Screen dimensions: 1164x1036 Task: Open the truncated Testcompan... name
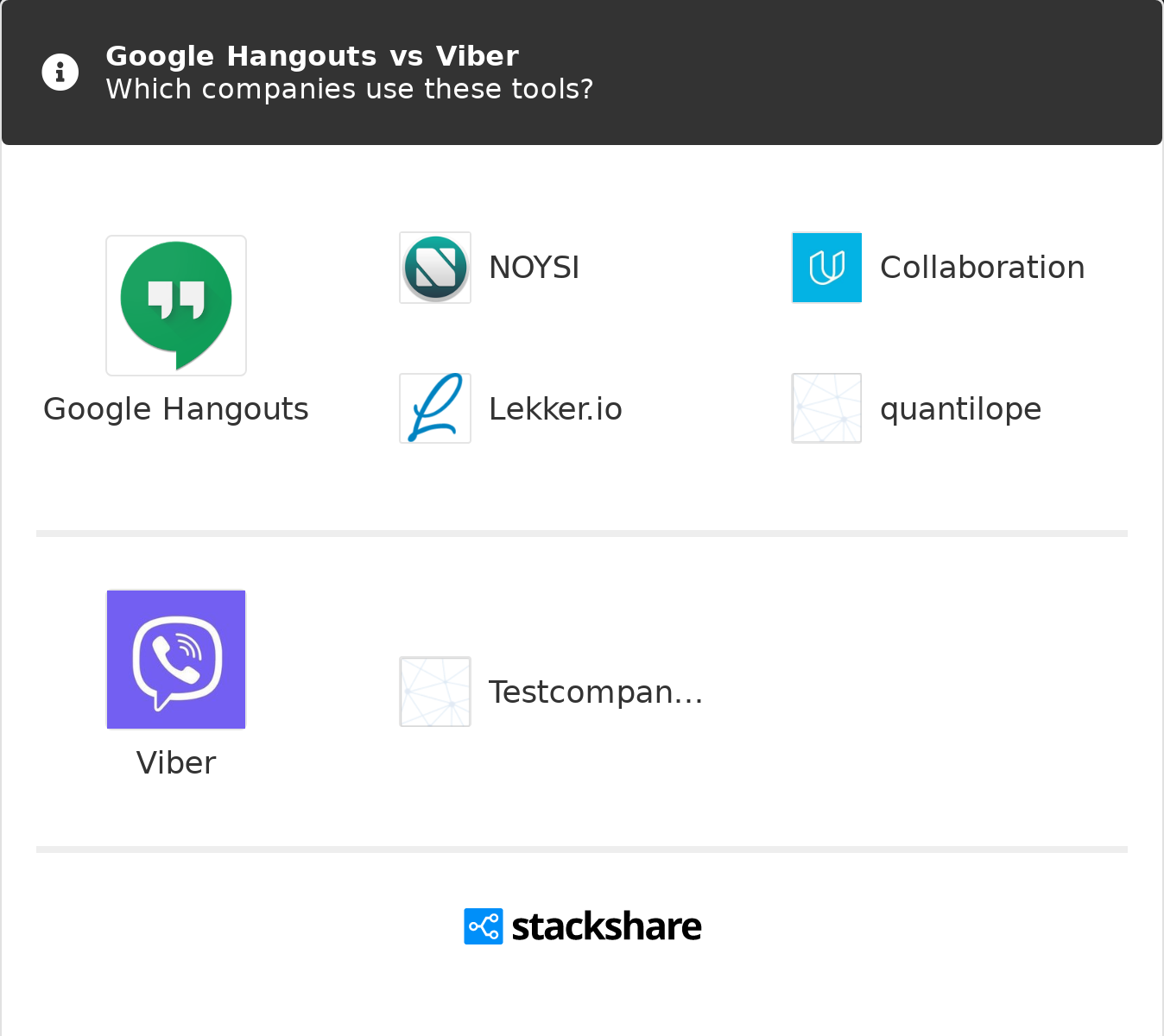click(x=596, y=692)
